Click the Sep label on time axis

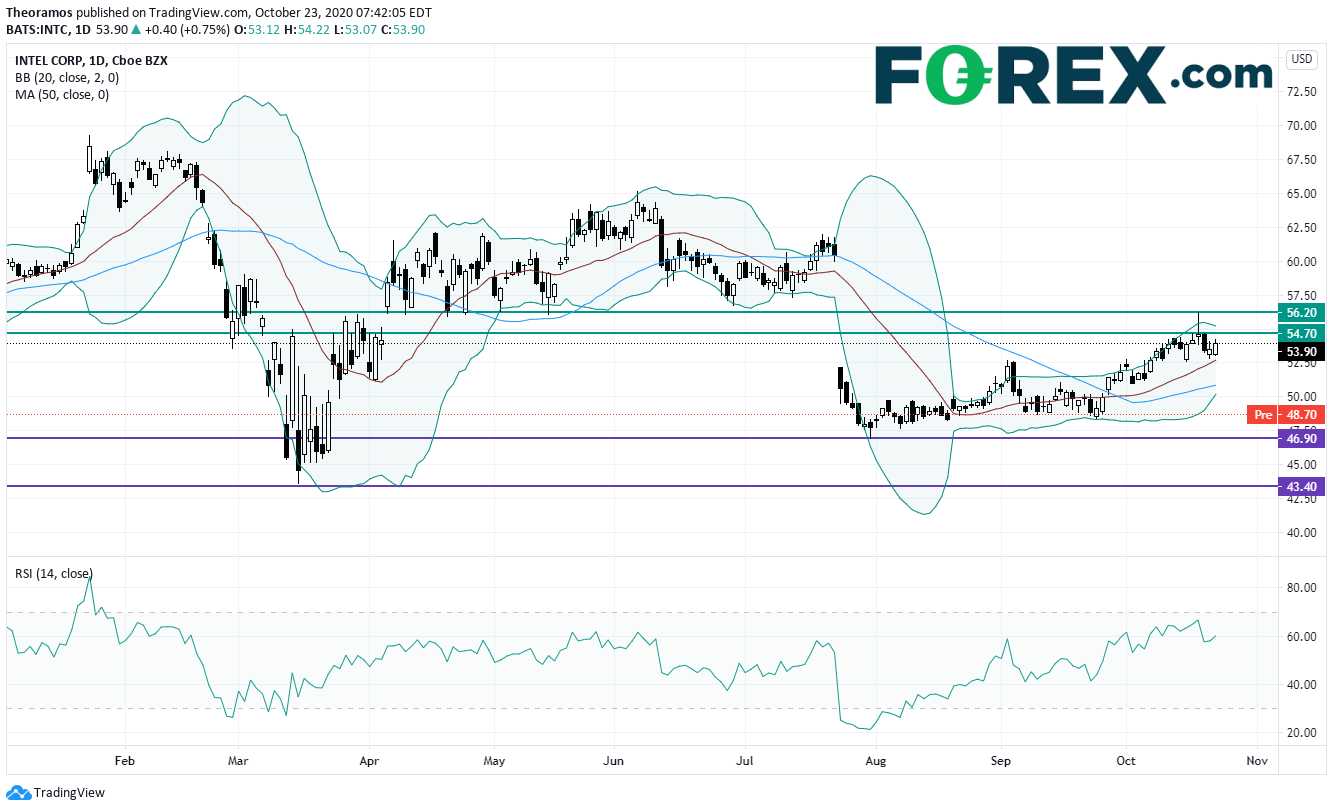pos(1001,761)
